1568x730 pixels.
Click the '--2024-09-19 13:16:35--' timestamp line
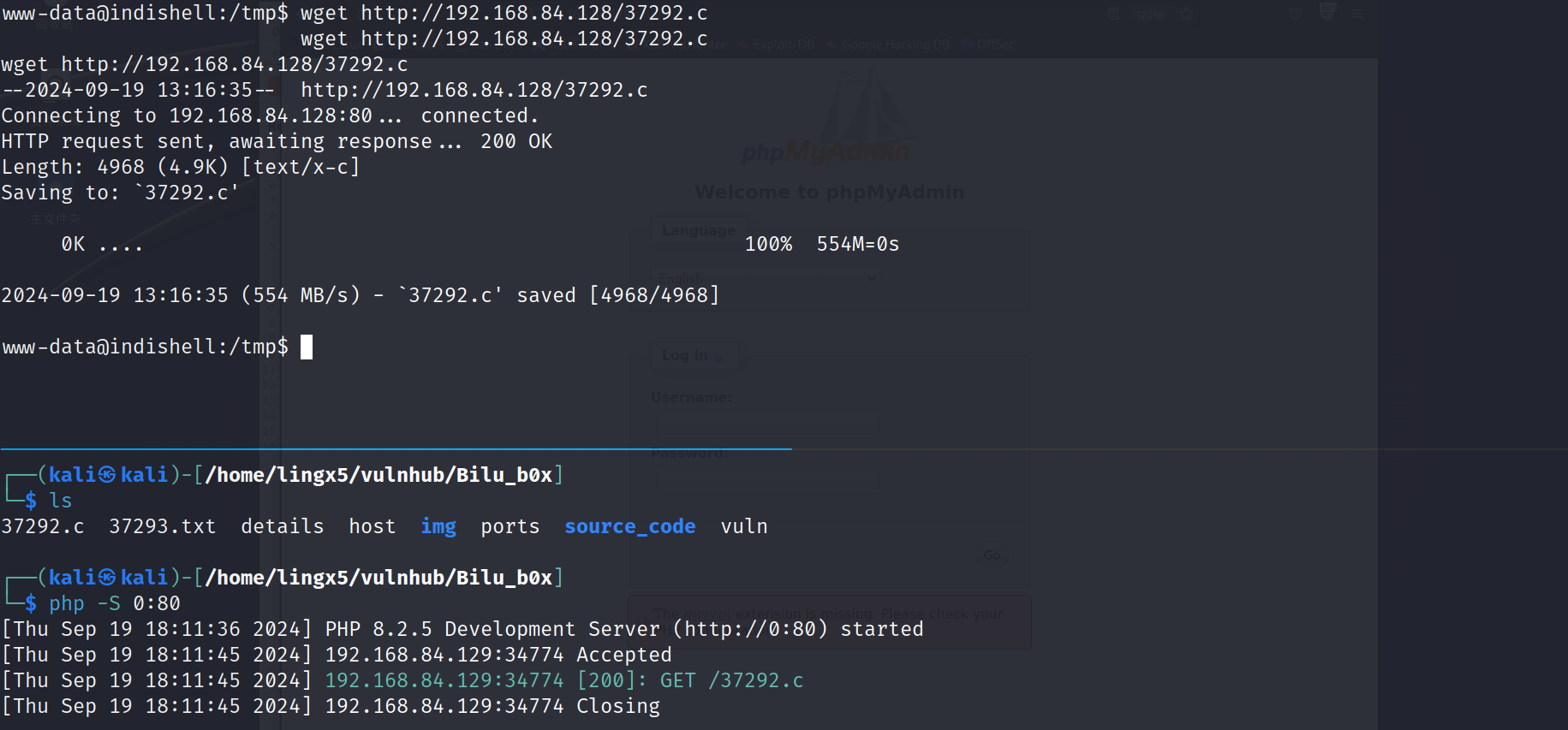pyautogui.click(x=138, y=90)
